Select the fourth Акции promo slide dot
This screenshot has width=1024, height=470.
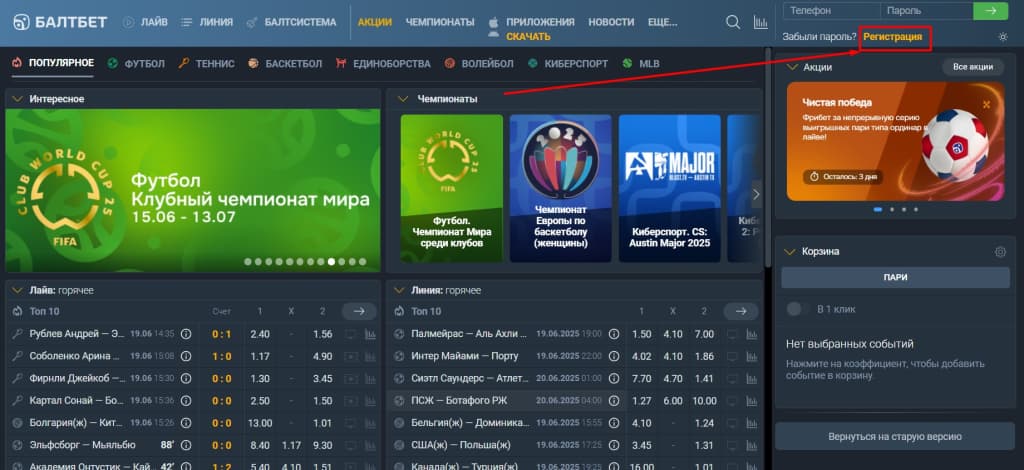[916, 210]
